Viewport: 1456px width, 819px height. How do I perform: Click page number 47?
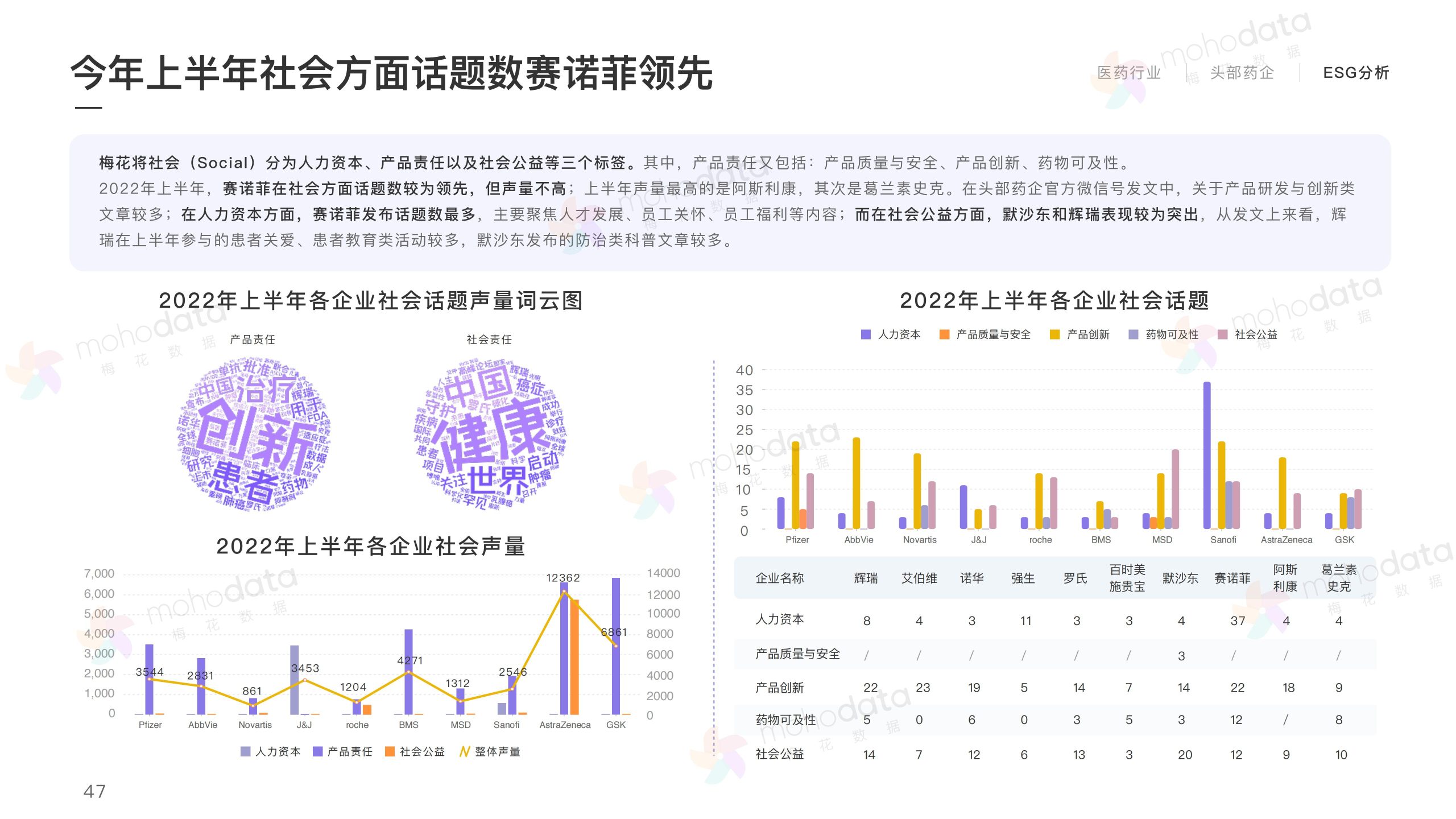pos(94,791)
